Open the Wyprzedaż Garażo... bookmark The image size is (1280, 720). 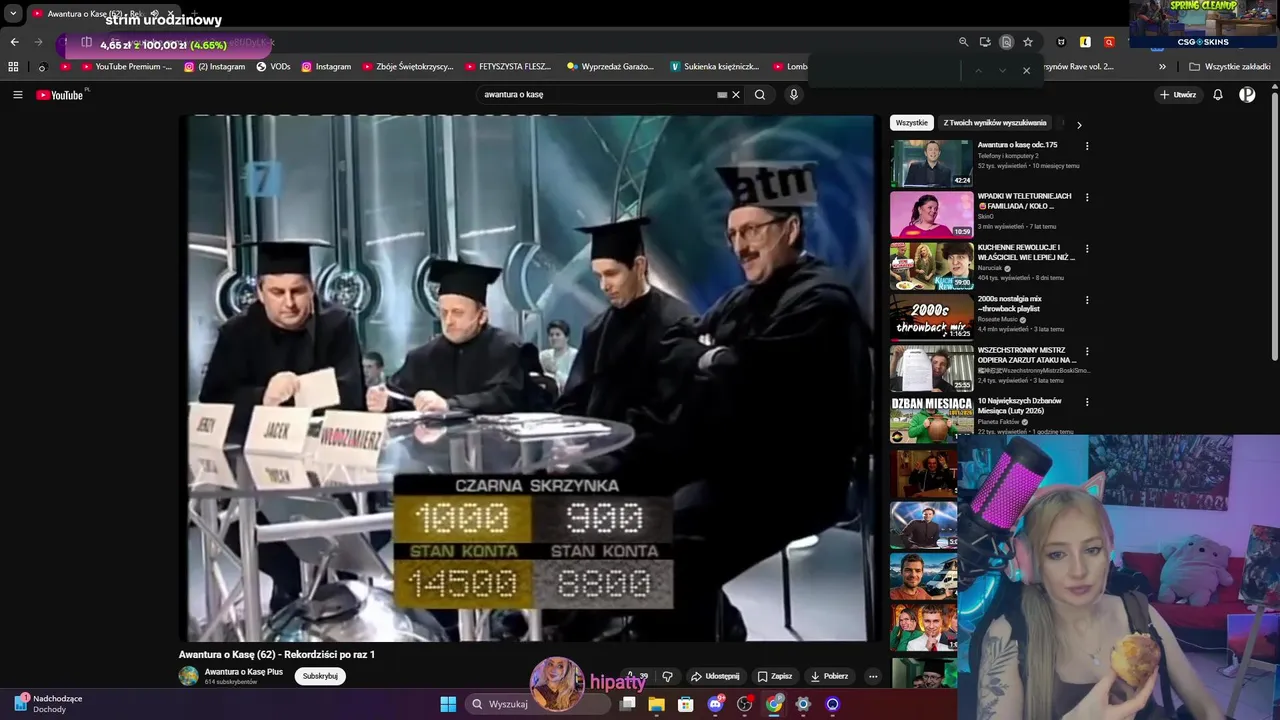pos(610,67)
